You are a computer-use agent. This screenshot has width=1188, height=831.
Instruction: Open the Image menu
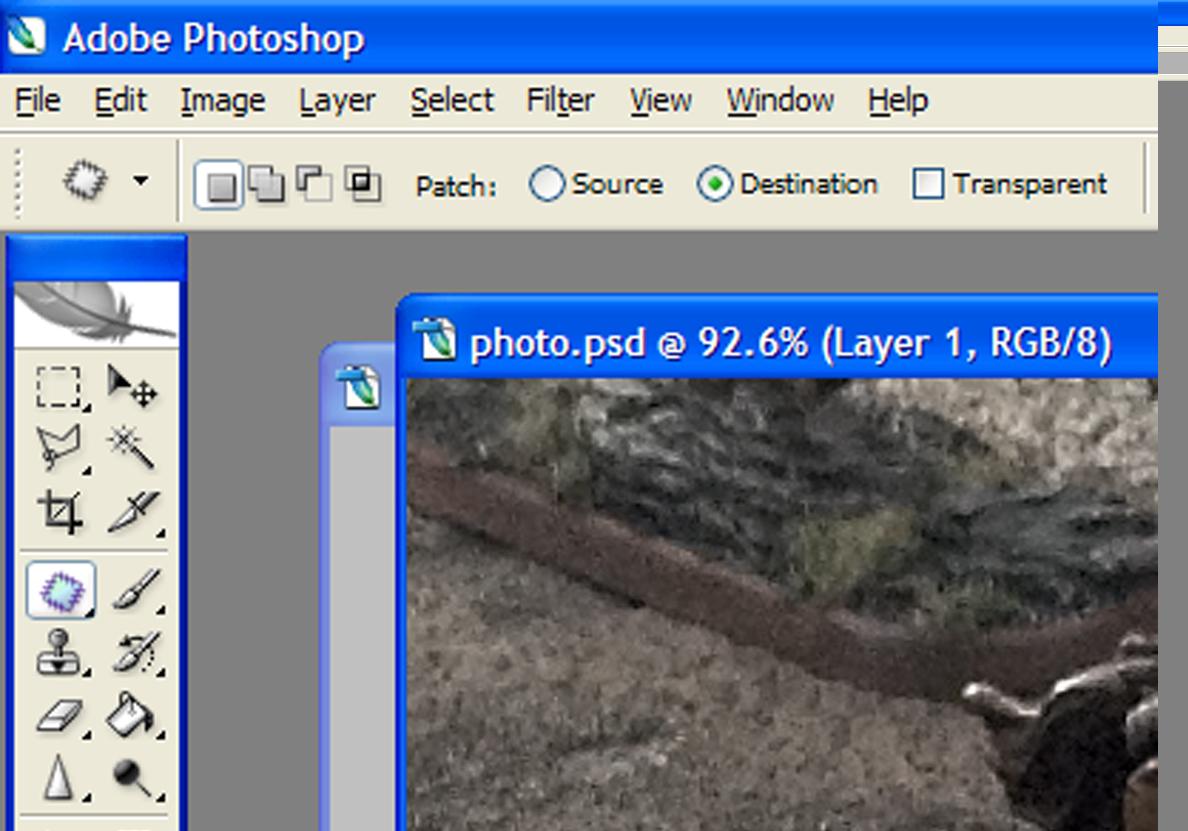[223, 101]
